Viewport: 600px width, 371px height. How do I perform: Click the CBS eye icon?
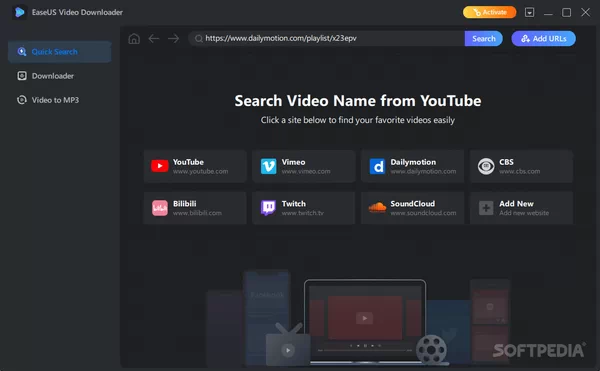click(486, 166)
